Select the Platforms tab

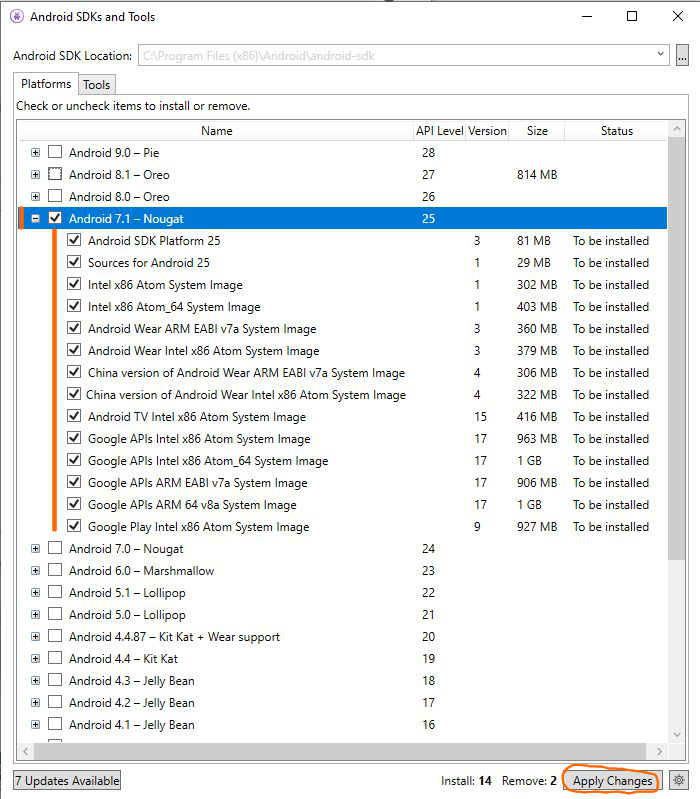[x=46, y=84]
